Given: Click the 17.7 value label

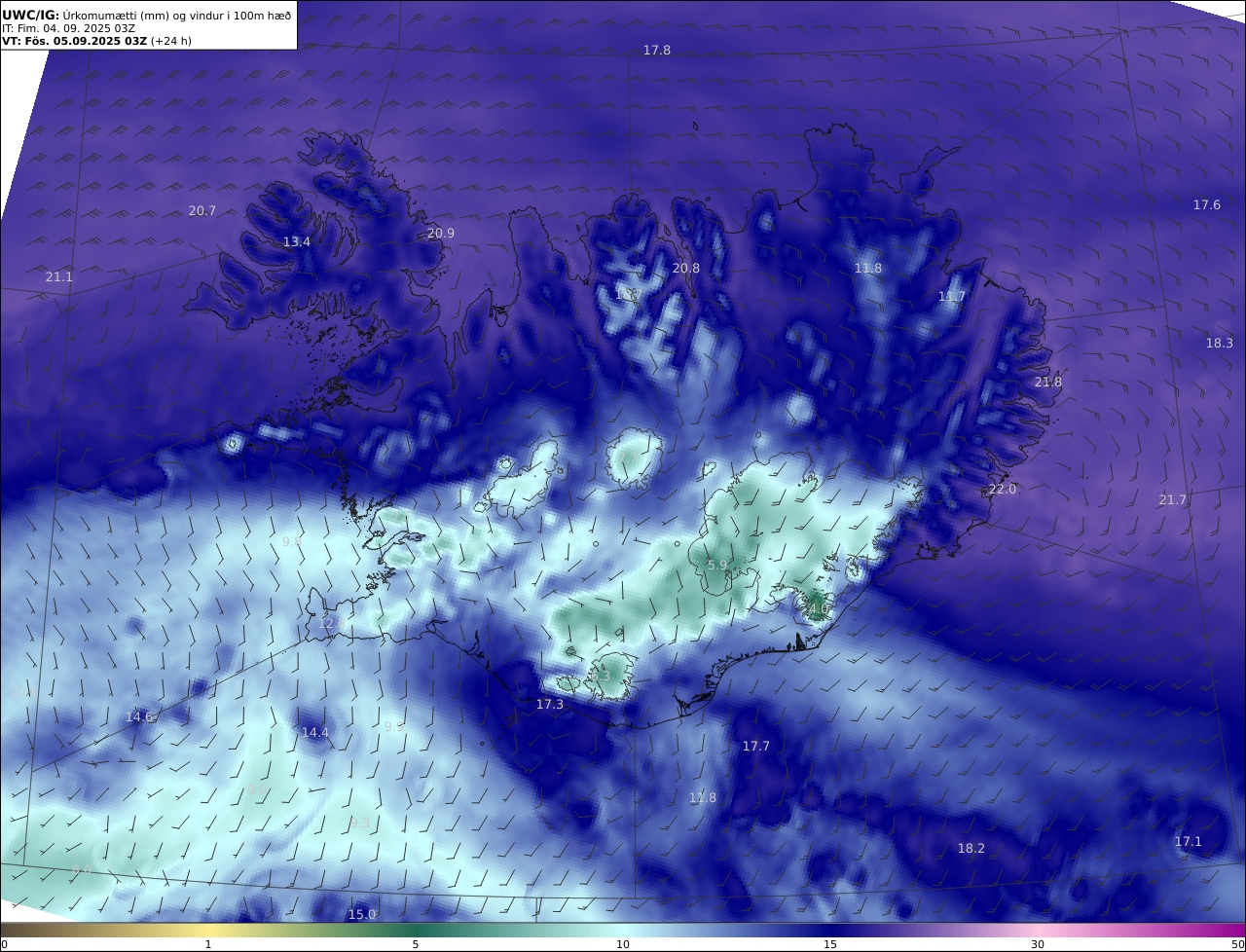Looking at the screenshot, I should 756,746.
